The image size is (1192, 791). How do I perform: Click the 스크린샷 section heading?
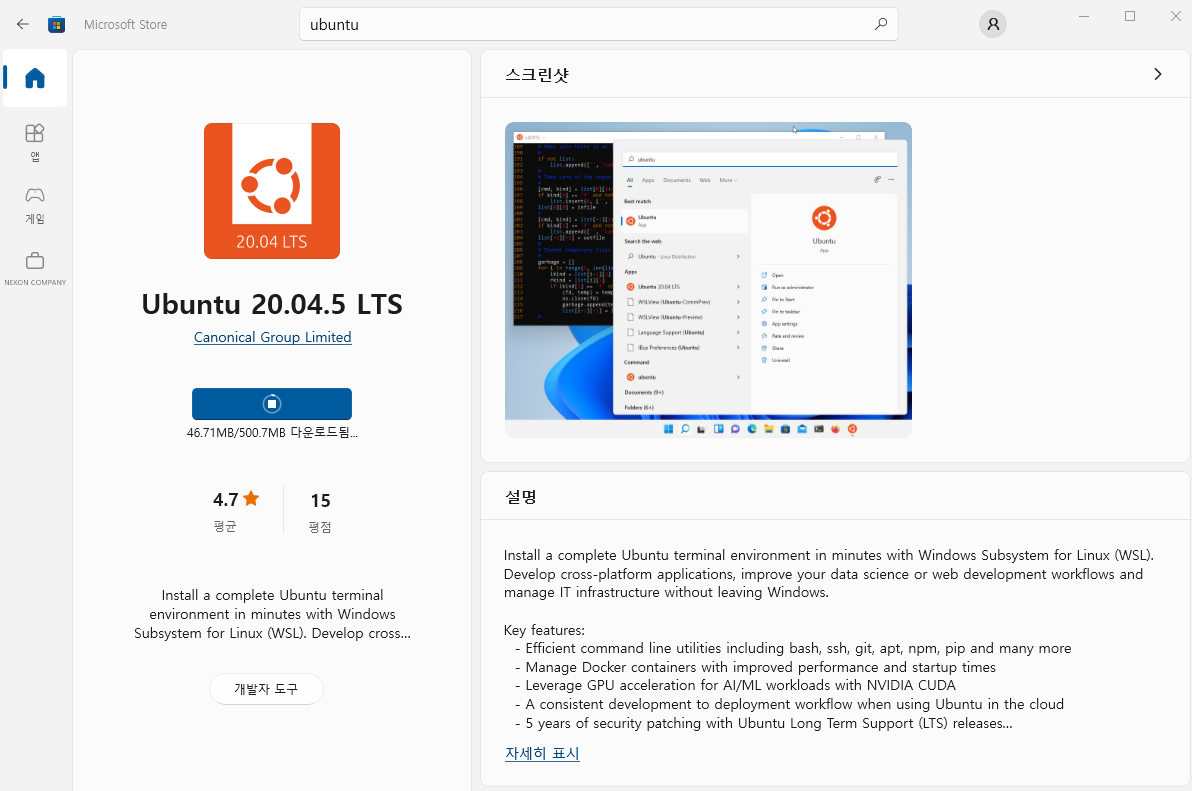[537, 74]
